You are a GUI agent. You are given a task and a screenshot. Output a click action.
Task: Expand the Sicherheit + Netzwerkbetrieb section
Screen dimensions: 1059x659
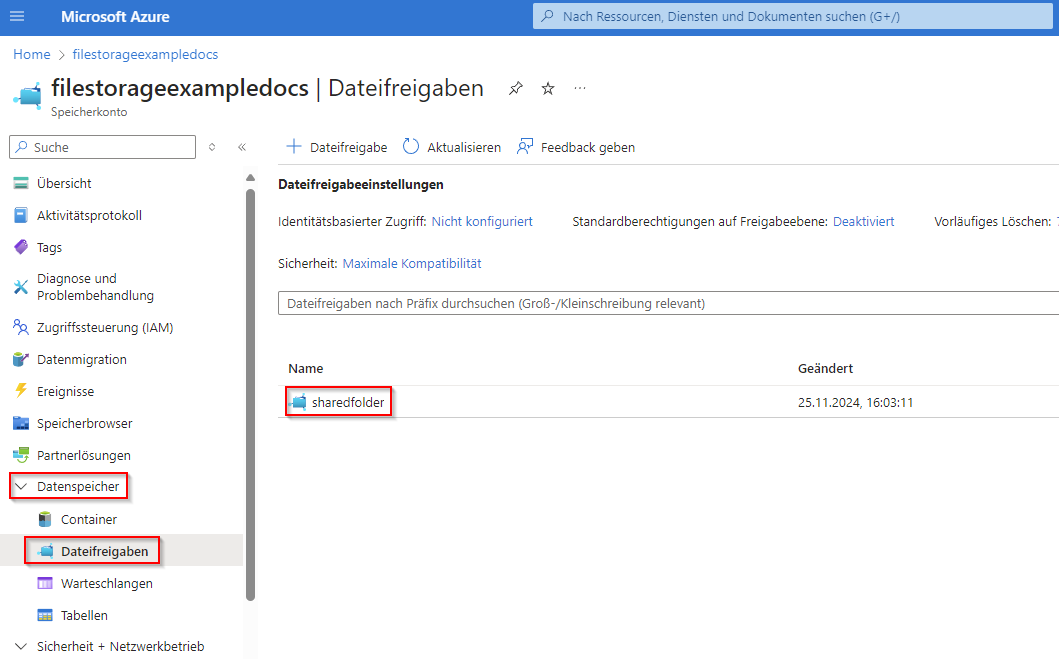[x=20, y=646]
